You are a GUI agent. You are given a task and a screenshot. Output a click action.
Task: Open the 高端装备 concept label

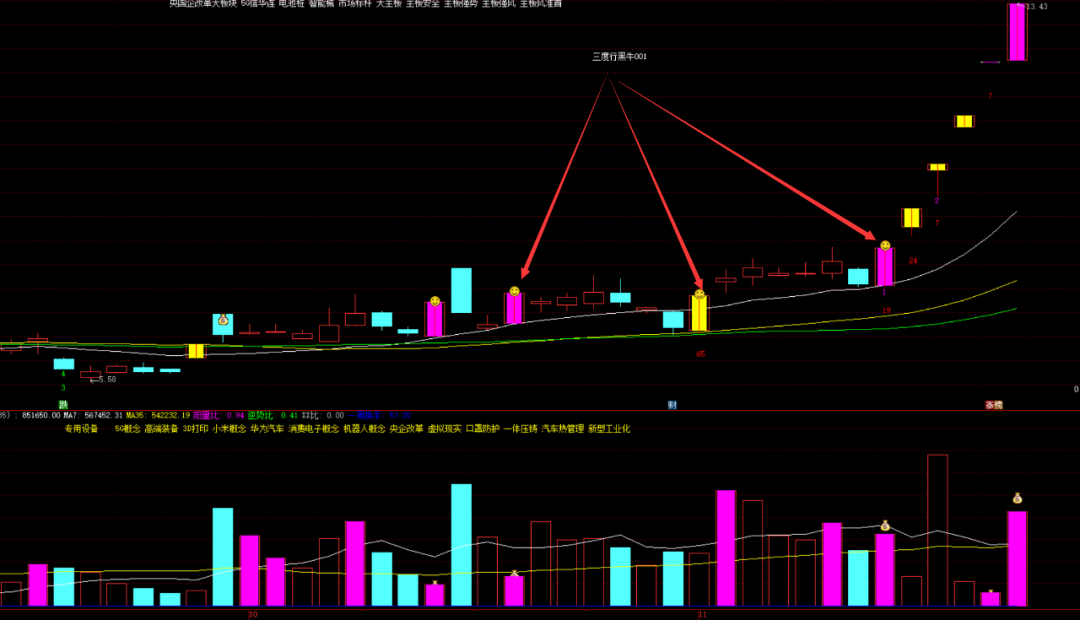tap(161, 428)
